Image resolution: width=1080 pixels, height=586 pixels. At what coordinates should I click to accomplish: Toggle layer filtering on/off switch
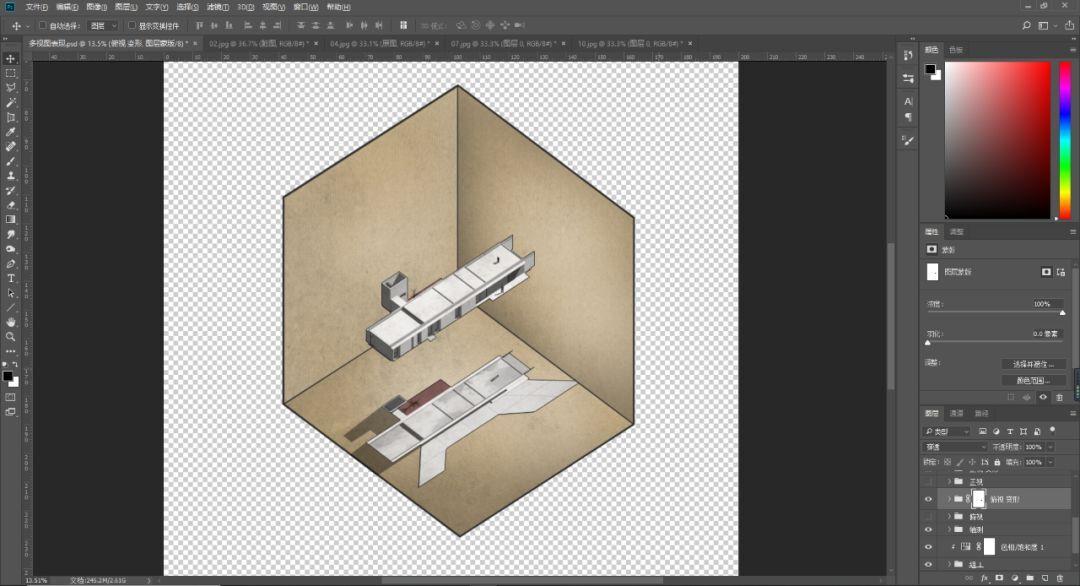(1052, 430)
